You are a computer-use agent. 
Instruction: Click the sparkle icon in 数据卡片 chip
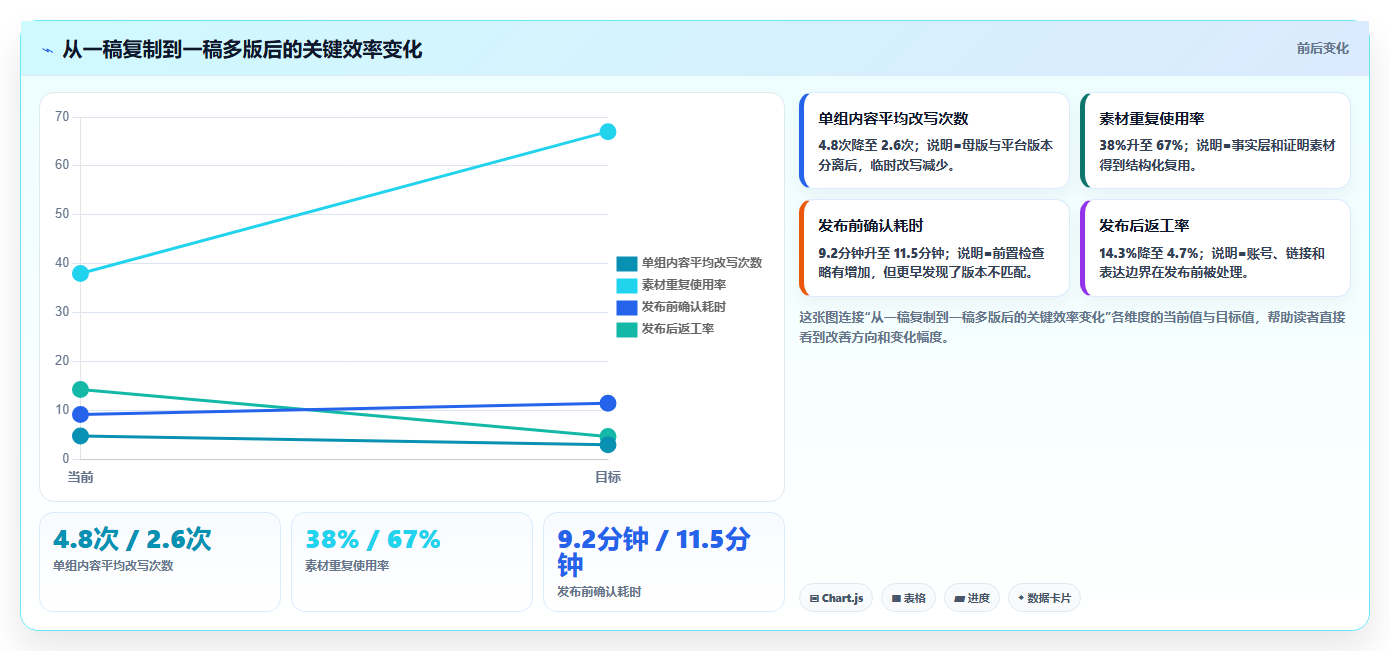click(x=1021, y=598)
